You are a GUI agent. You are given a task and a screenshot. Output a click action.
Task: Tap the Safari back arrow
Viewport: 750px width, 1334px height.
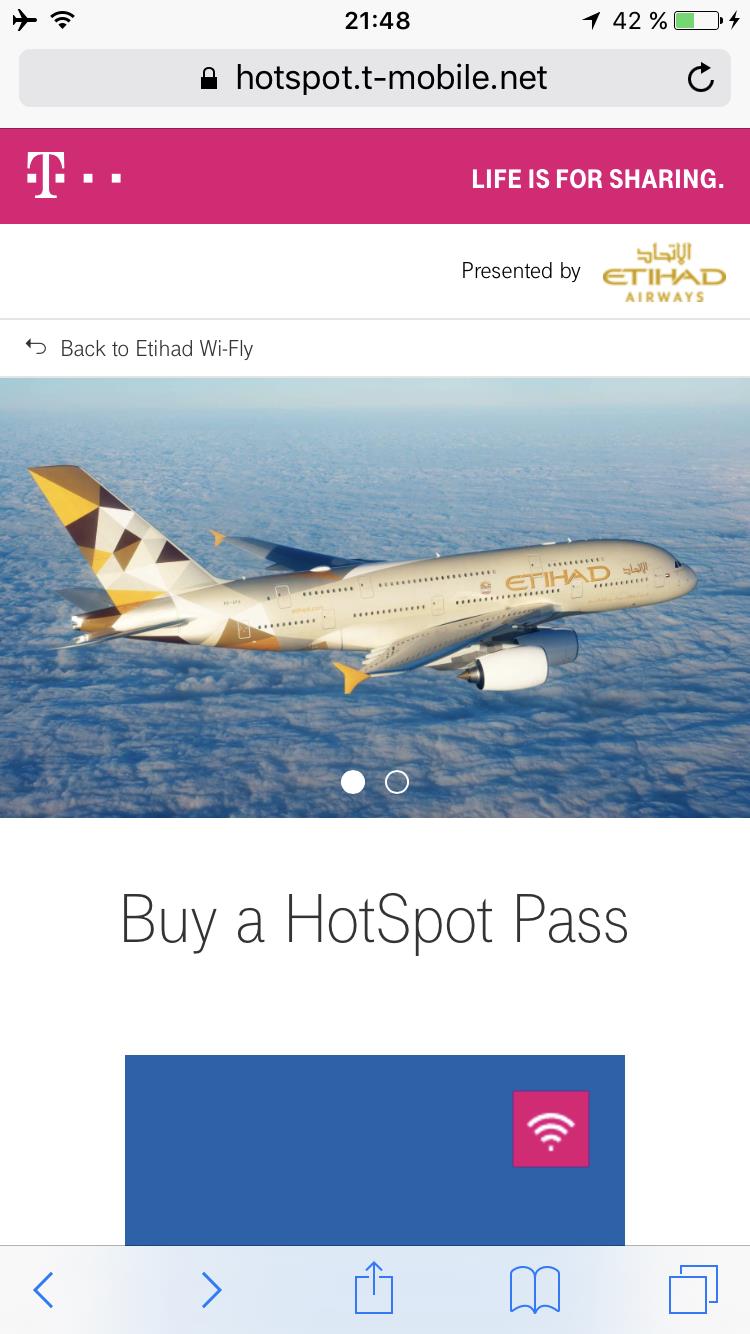pyautogui.click(x=43, y=1289)
